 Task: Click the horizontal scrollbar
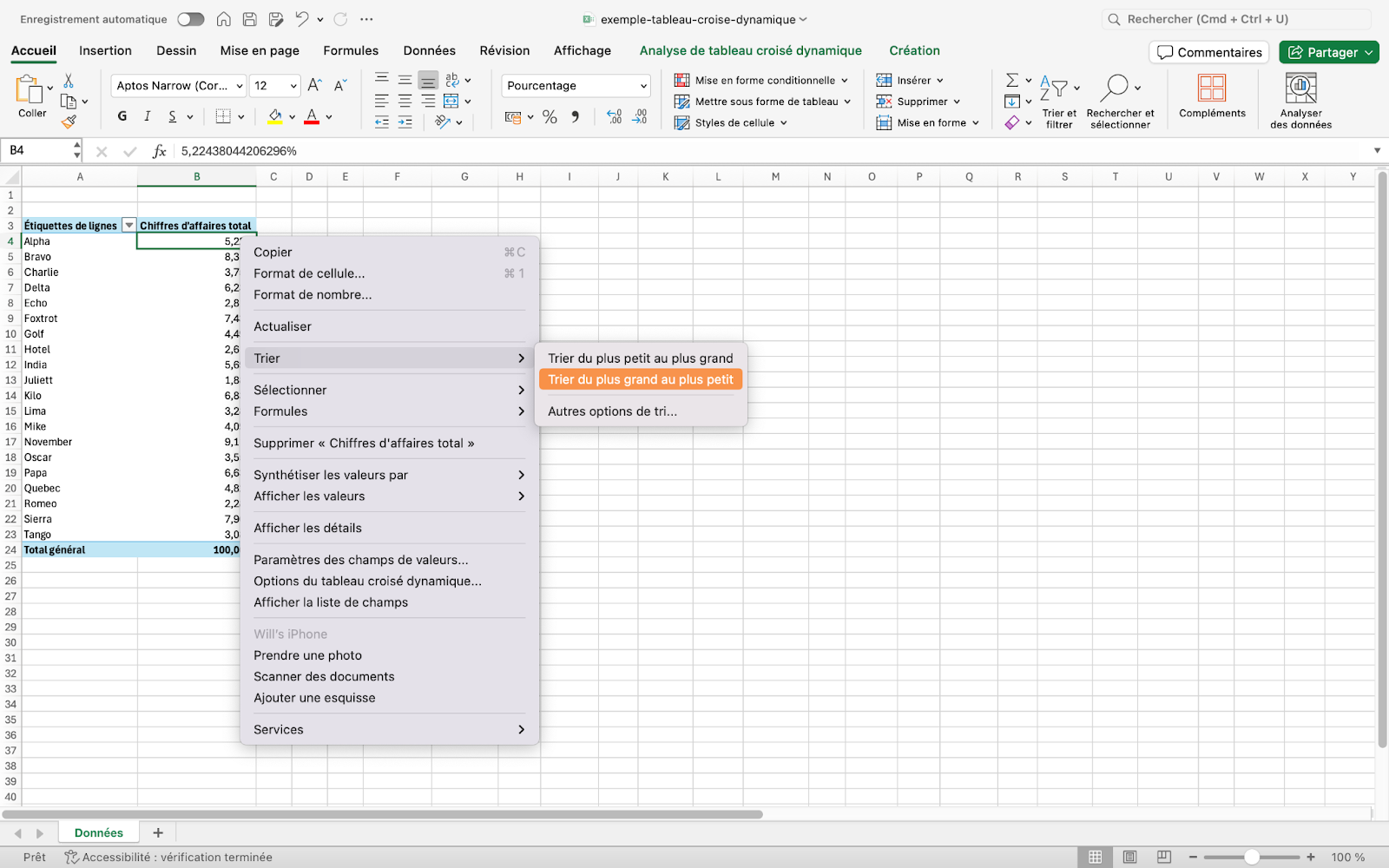pyautogui.click(x=383, y=814)
